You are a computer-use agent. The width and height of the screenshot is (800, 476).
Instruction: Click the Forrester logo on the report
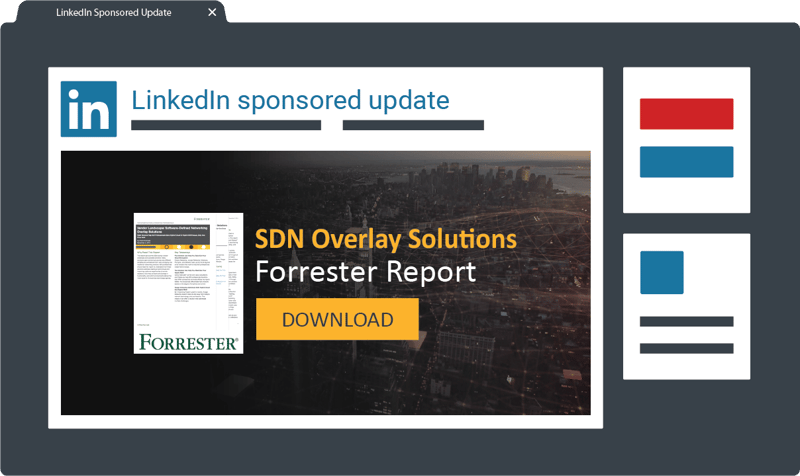(188, 342)
